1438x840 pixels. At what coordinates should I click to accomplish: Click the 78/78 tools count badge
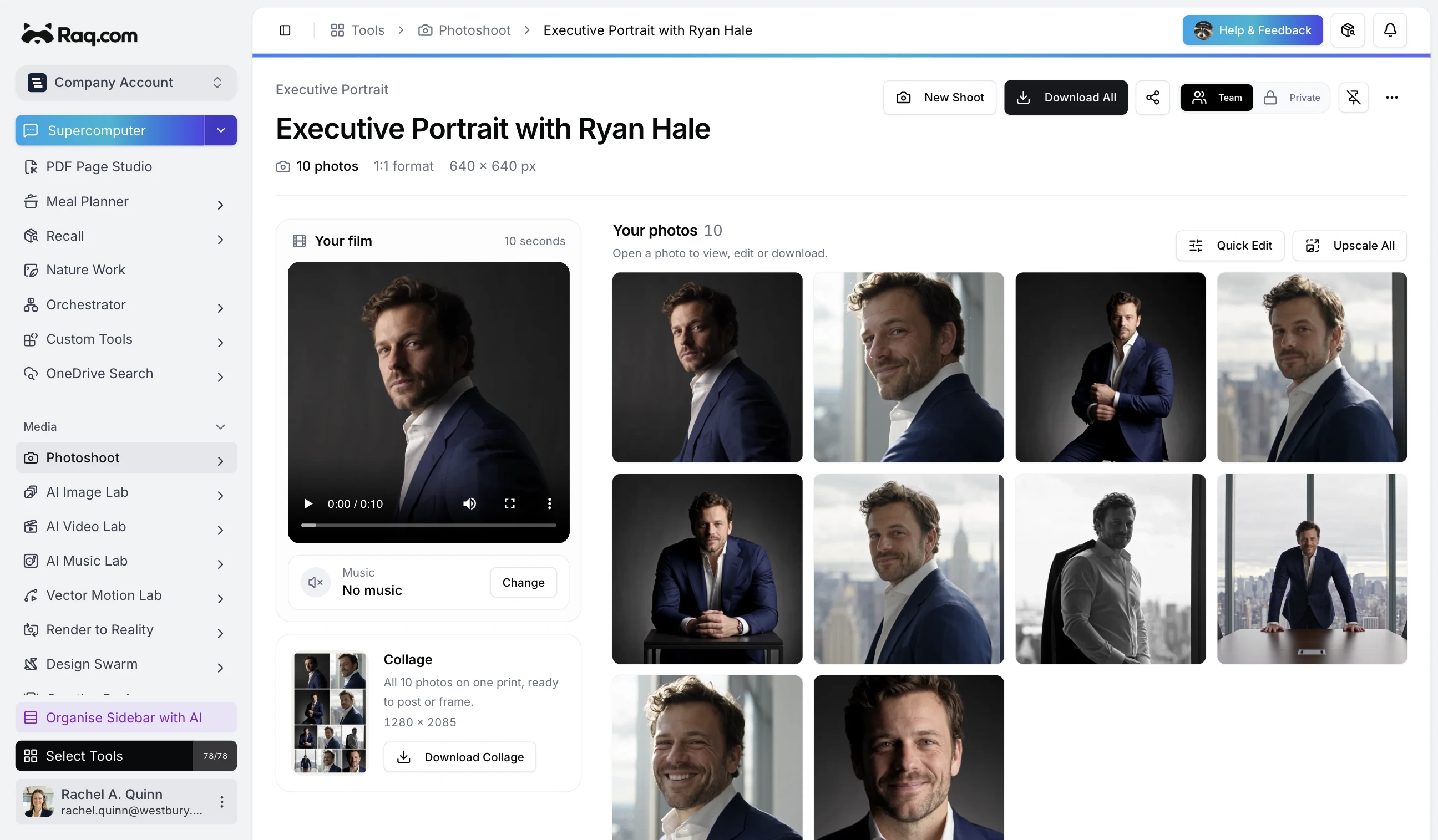coord(215,756)
